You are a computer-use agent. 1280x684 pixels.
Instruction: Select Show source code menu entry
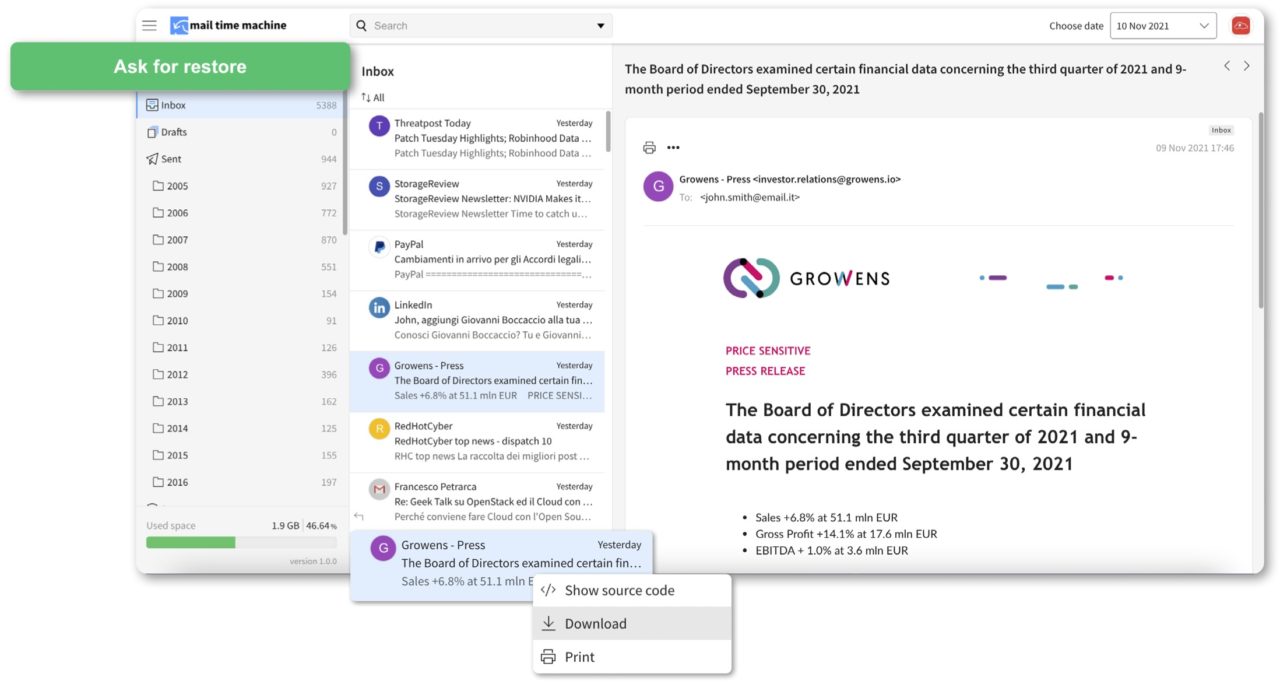[632, 590]
